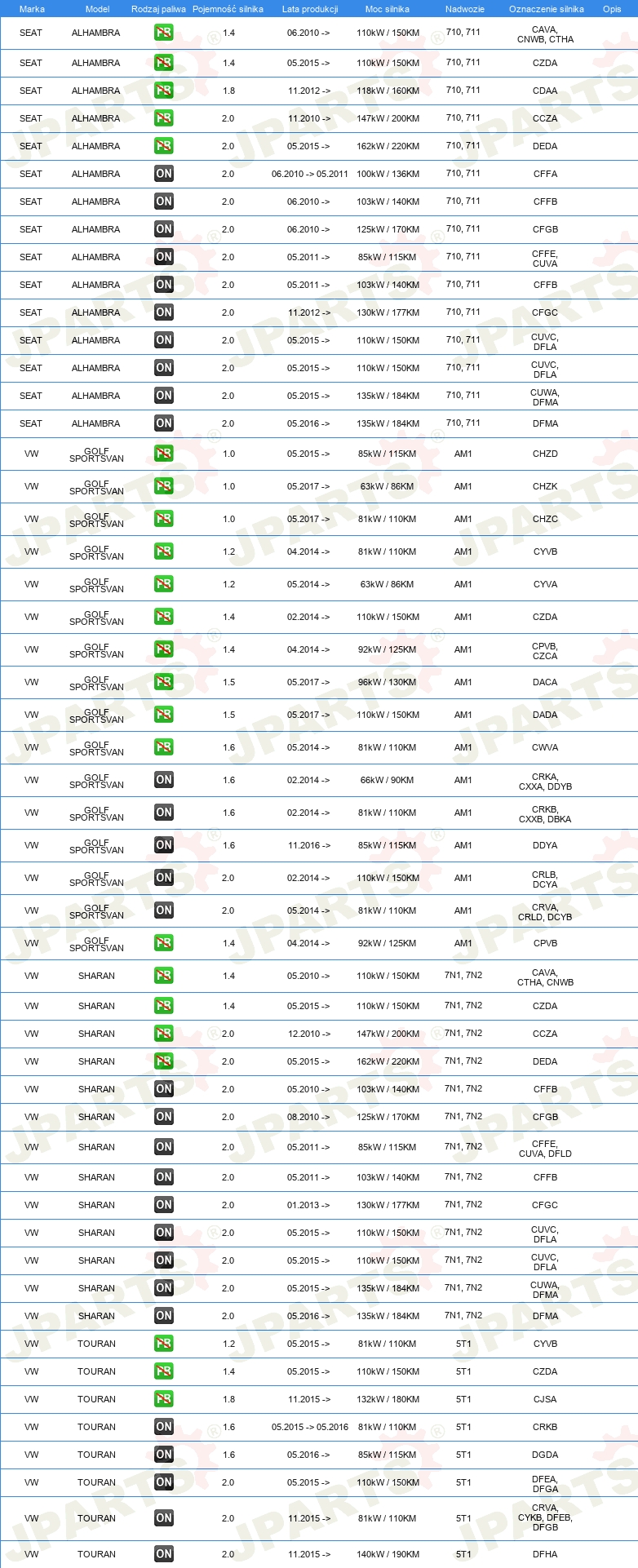This screenshot has height=1568, width=638.
Task: Select the engine codes CPVB, CZCA
Action: pos(545,651)
